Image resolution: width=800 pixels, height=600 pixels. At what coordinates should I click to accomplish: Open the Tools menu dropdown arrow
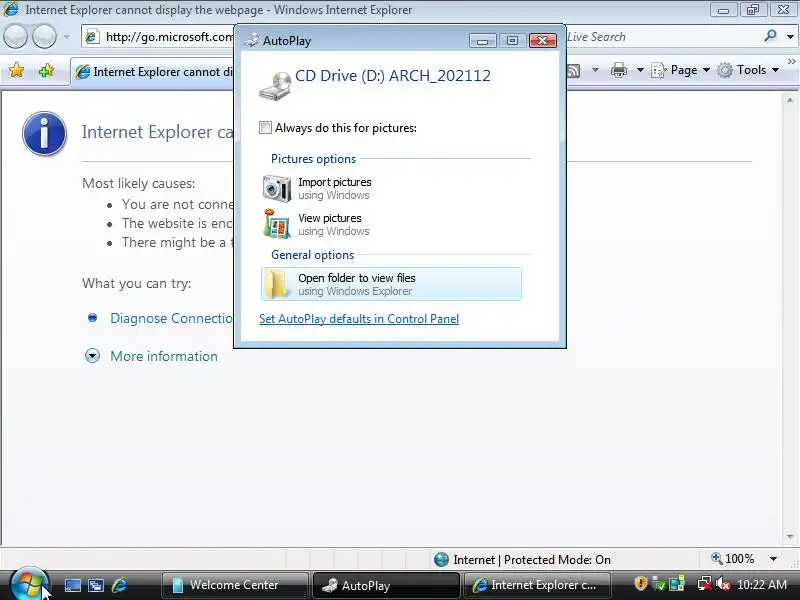click(775, 70)
